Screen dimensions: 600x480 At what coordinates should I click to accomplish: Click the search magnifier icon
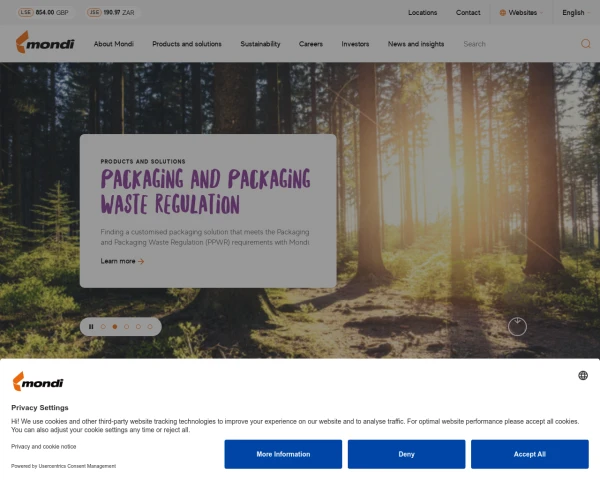(585, 44)
